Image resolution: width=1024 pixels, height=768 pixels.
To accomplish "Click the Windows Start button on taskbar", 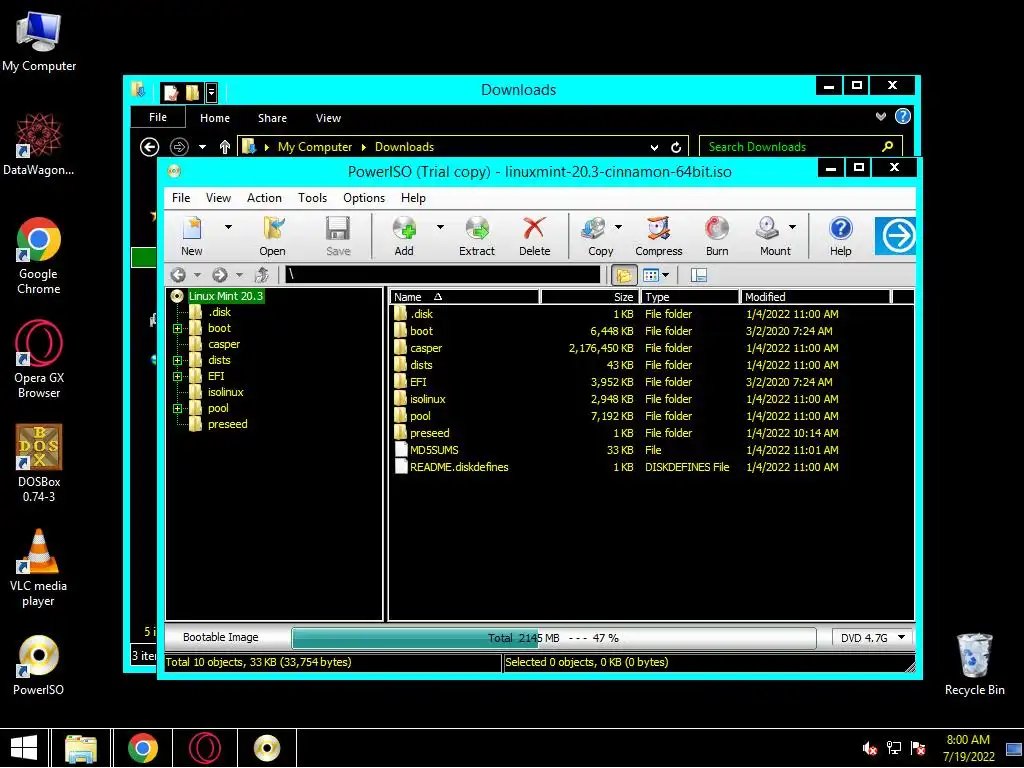I will pyautogui.click(x=24, y=748).
